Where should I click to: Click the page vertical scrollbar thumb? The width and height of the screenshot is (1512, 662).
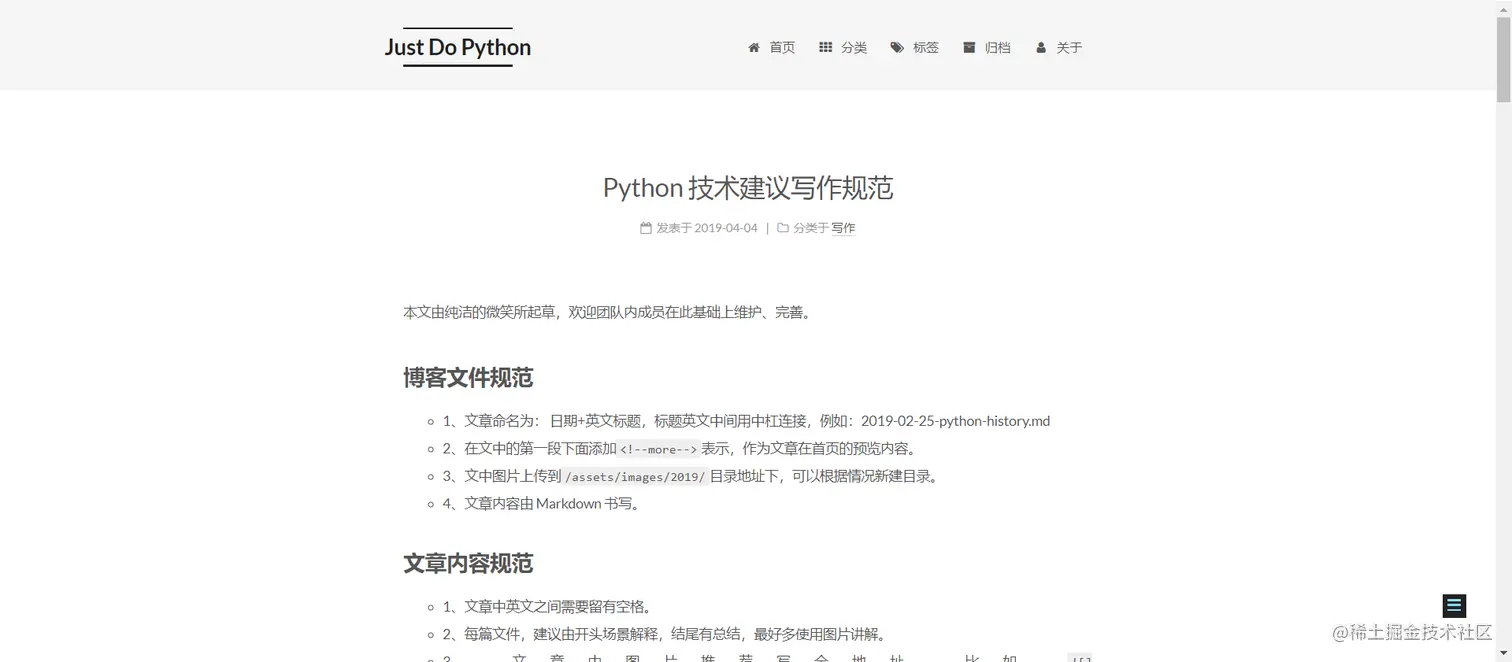(1503, 60)
